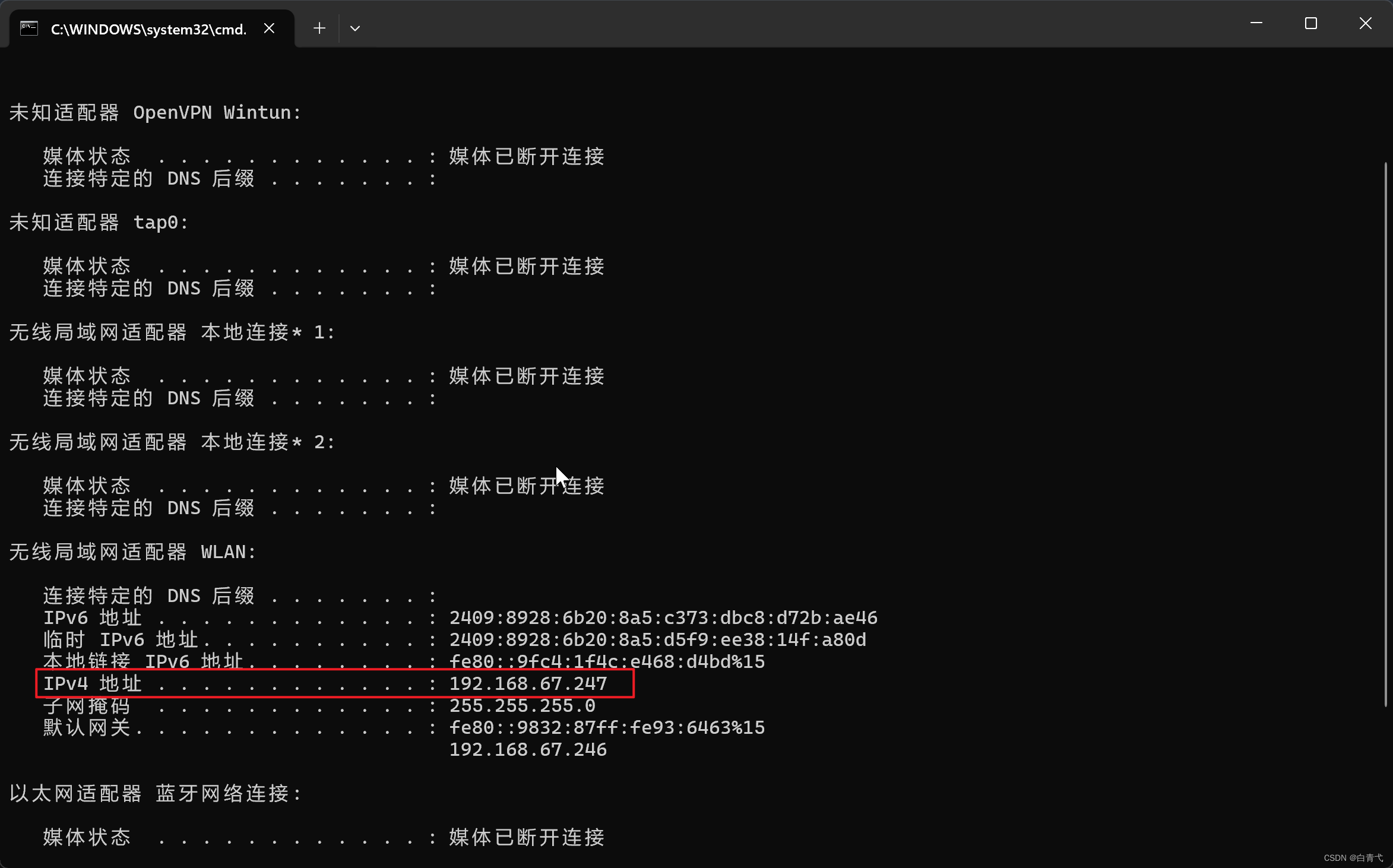This screenshot has height=868, width=1393.
Task: Click the default gateway 192.168.67.246
Action: (528, 749)
